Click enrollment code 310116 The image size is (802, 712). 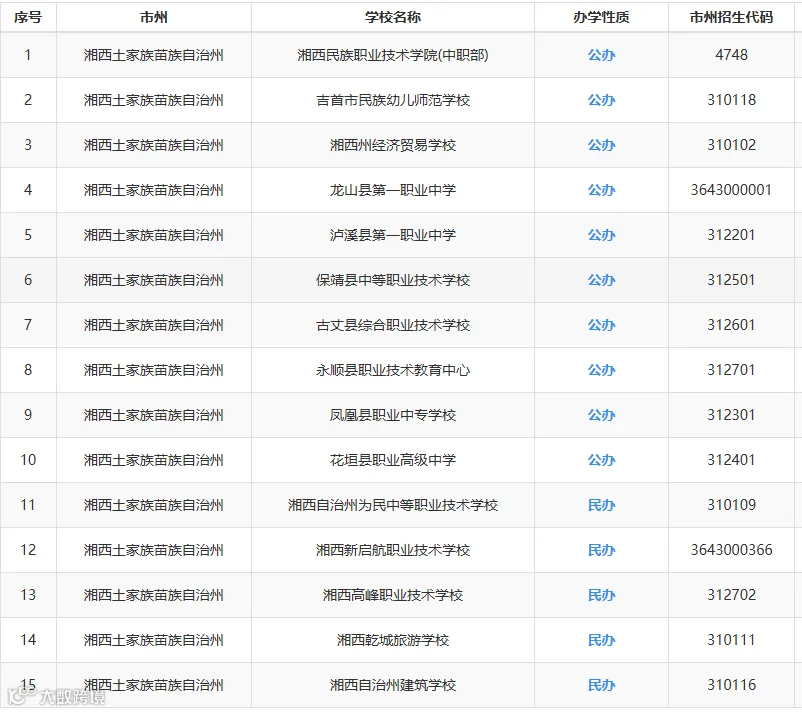click(731, 685)
